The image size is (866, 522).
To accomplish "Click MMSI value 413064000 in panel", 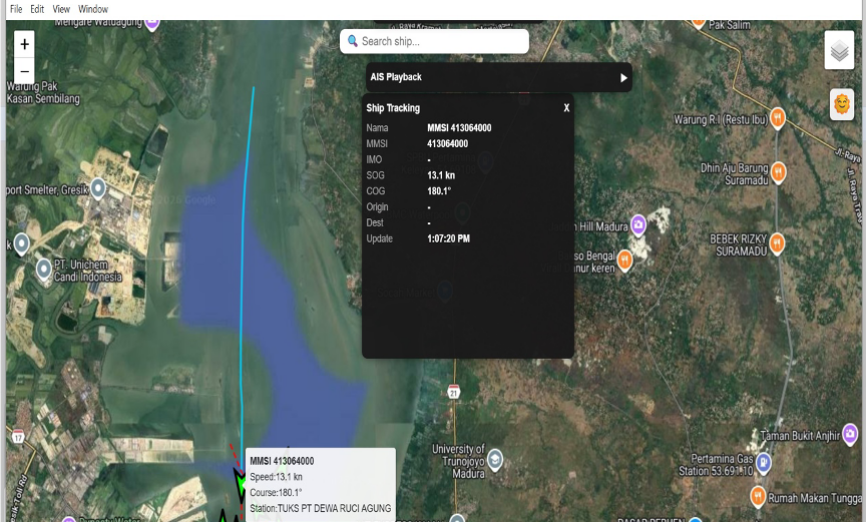I will coord(447,144).
